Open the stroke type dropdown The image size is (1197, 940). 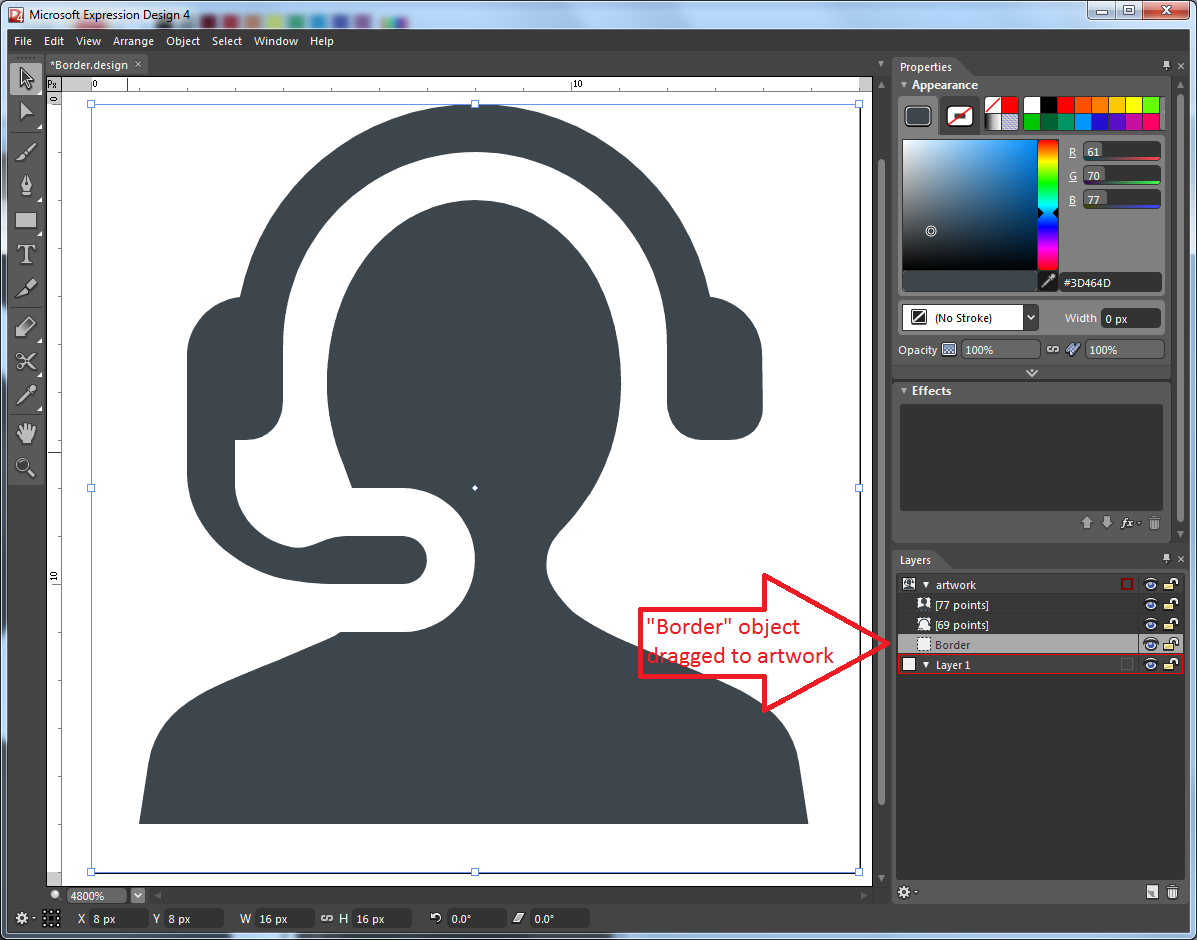[1031, 318]
